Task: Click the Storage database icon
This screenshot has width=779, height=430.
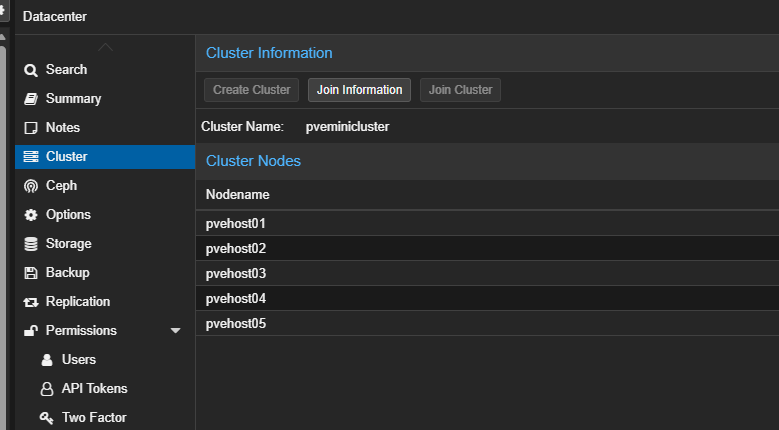Action: pyautogui.click(x=30, y=244)
